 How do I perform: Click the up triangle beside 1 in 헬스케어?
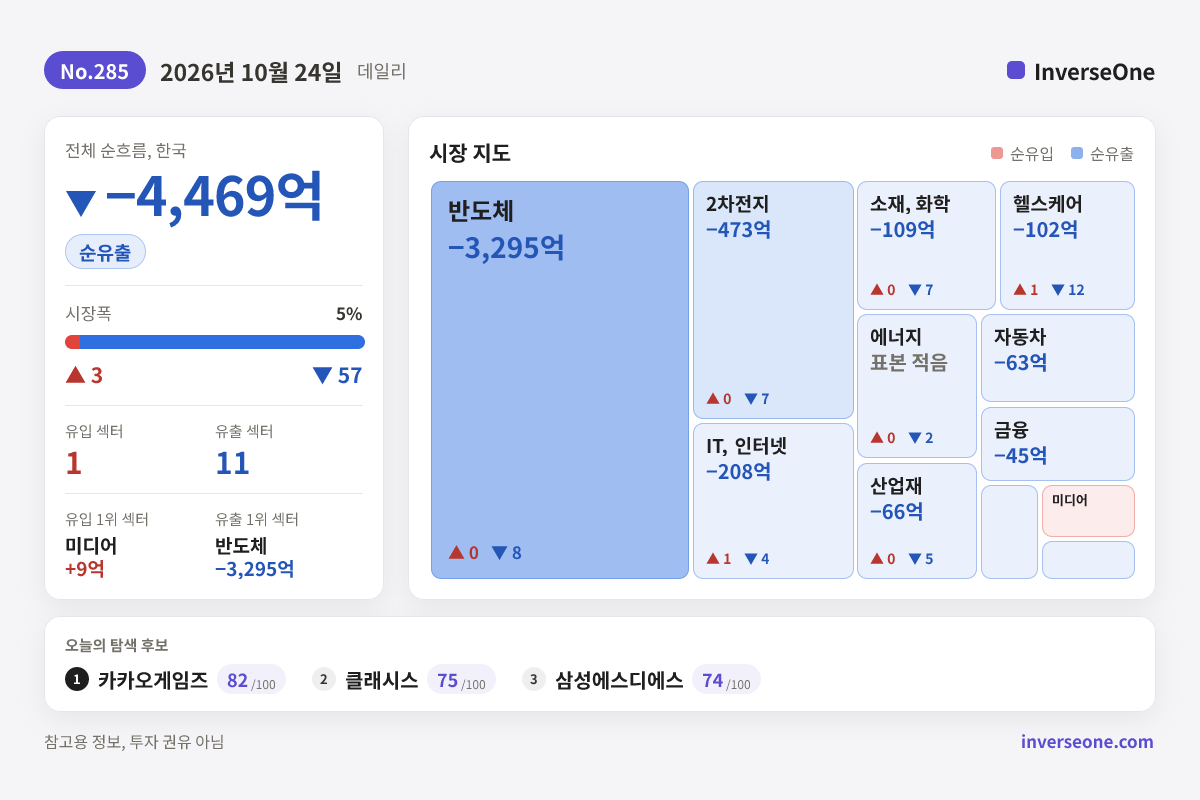[1020, 289]
